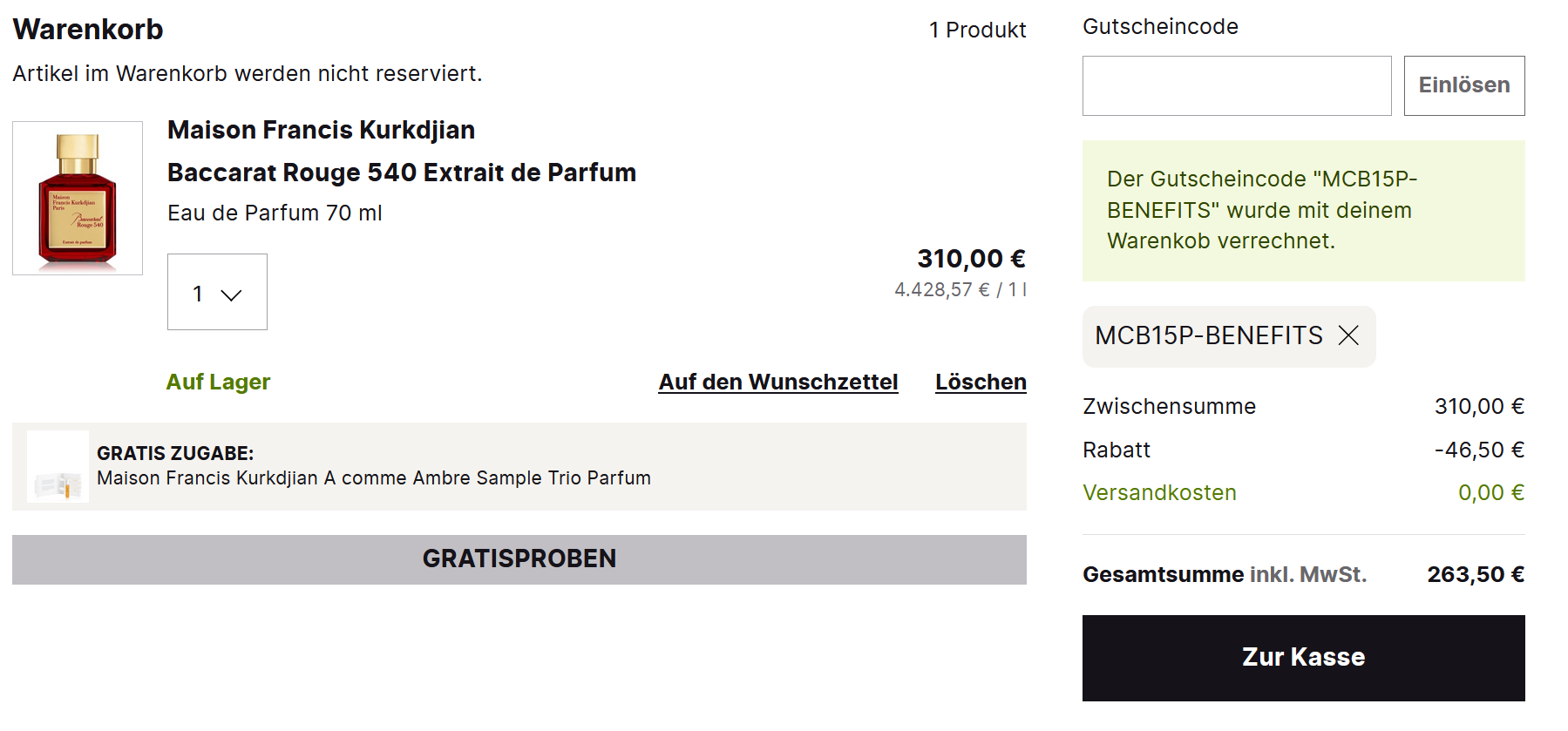The width and height of the screenshot is (1568, 731).
Task: Click the Warenkorb heading
Action: click(88, 30)
